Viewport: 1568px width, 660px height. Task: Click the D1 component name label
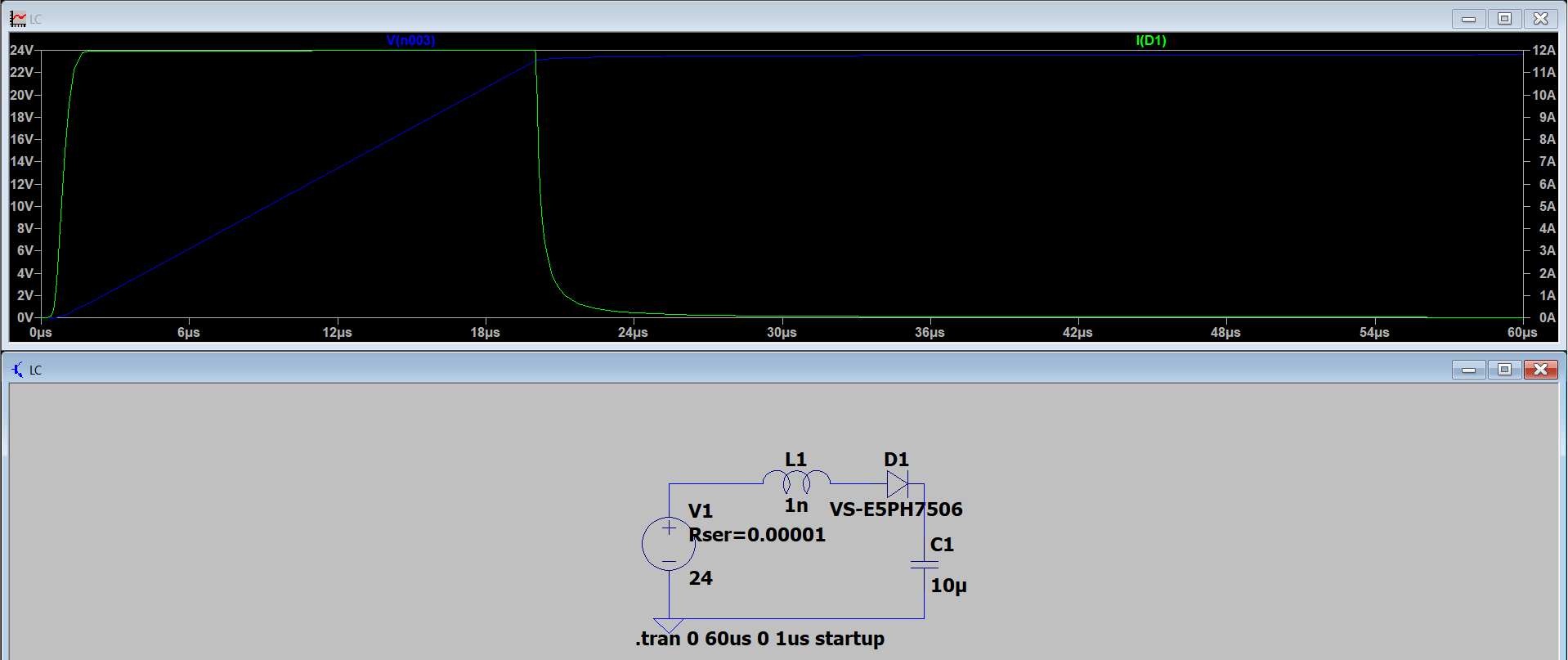896,460
